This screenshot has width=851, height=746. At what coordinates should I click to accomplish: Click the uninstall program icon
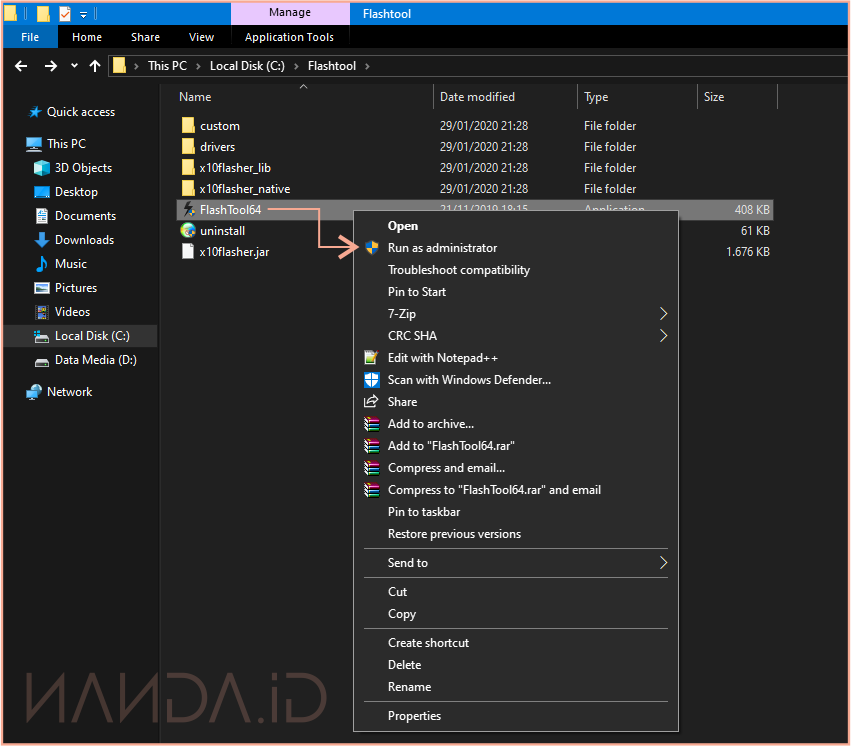[x=188, y=231]
